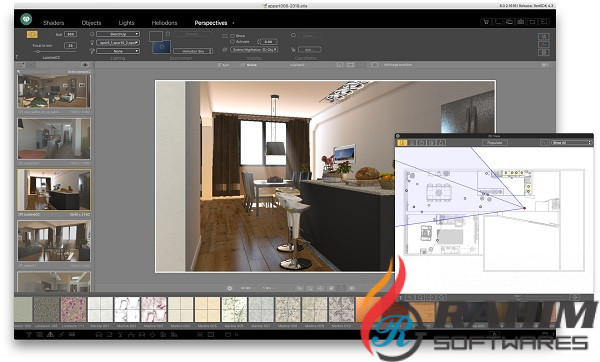The image size is (600, 362).
Task: Select the Show radio button
Action: pyautogui.click(x=232, y=36)
